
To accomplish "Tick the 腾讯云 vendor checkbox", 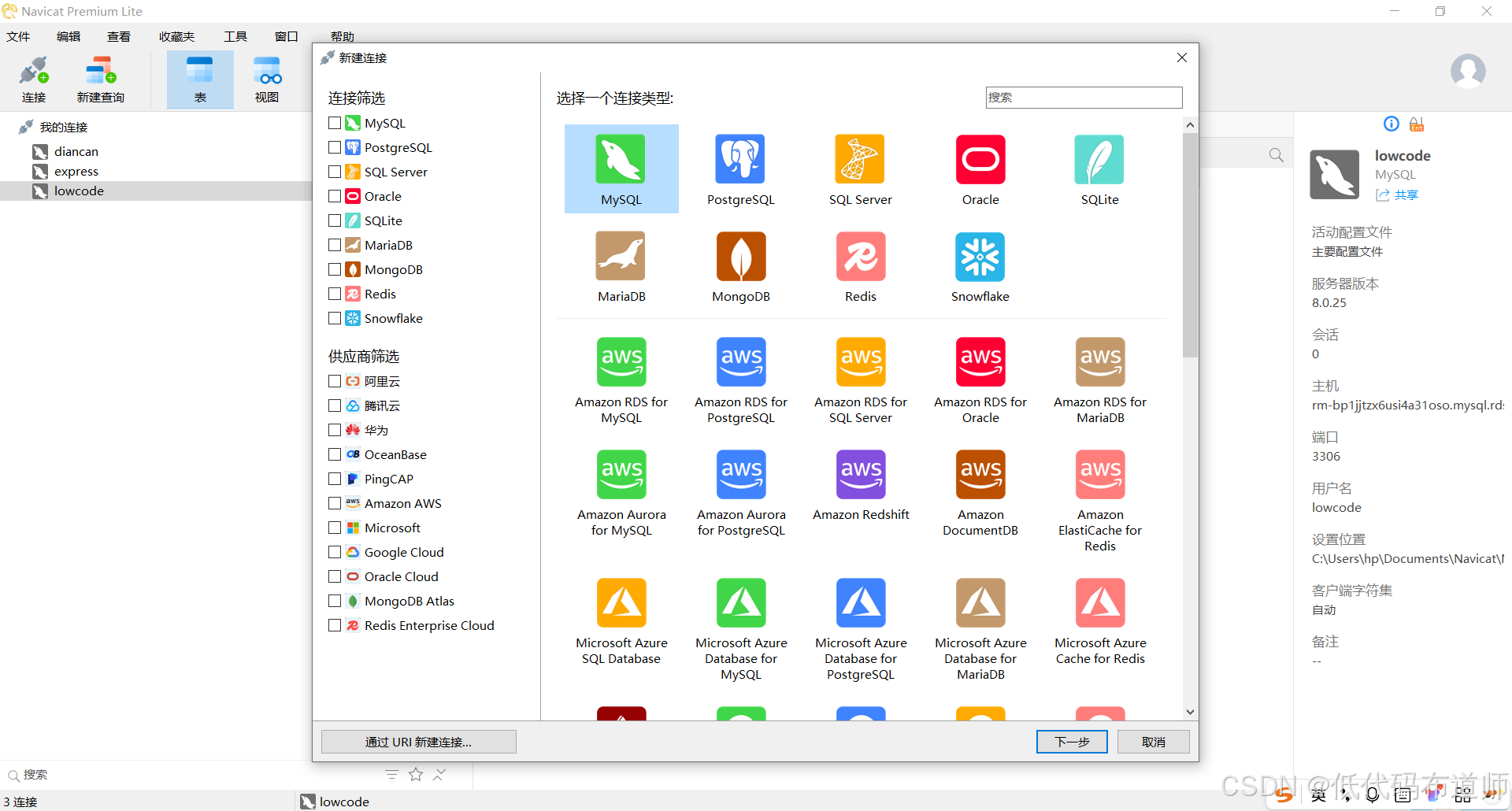I will coord(335,405).
